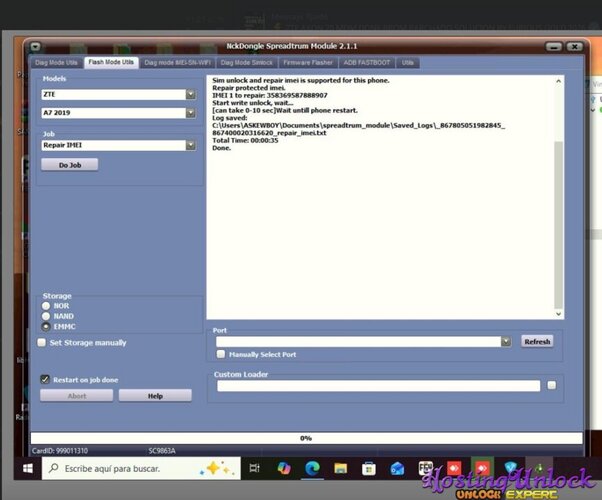Open File Explorer from the taskbar
This screenshot has height=500, width=602.
(x=340, y=468)
